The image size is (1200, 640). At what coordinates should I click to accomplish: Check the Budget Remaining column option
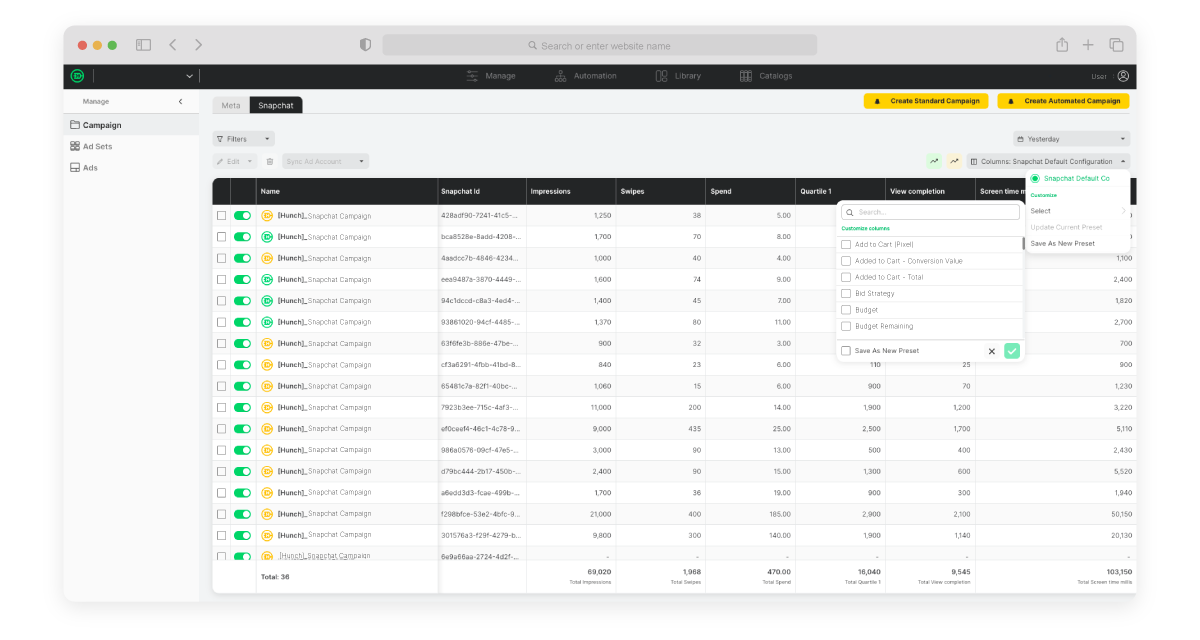pos(846,326)
